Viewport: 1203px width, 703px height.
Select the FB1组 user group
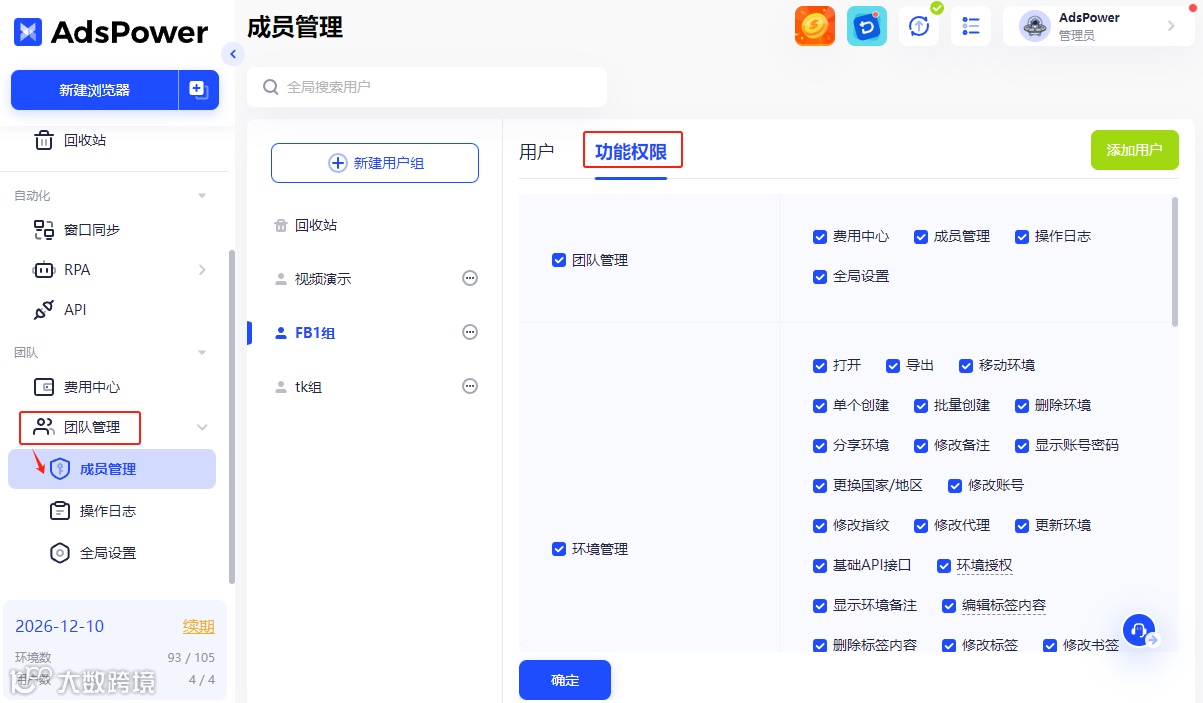(x=315, y=333)
